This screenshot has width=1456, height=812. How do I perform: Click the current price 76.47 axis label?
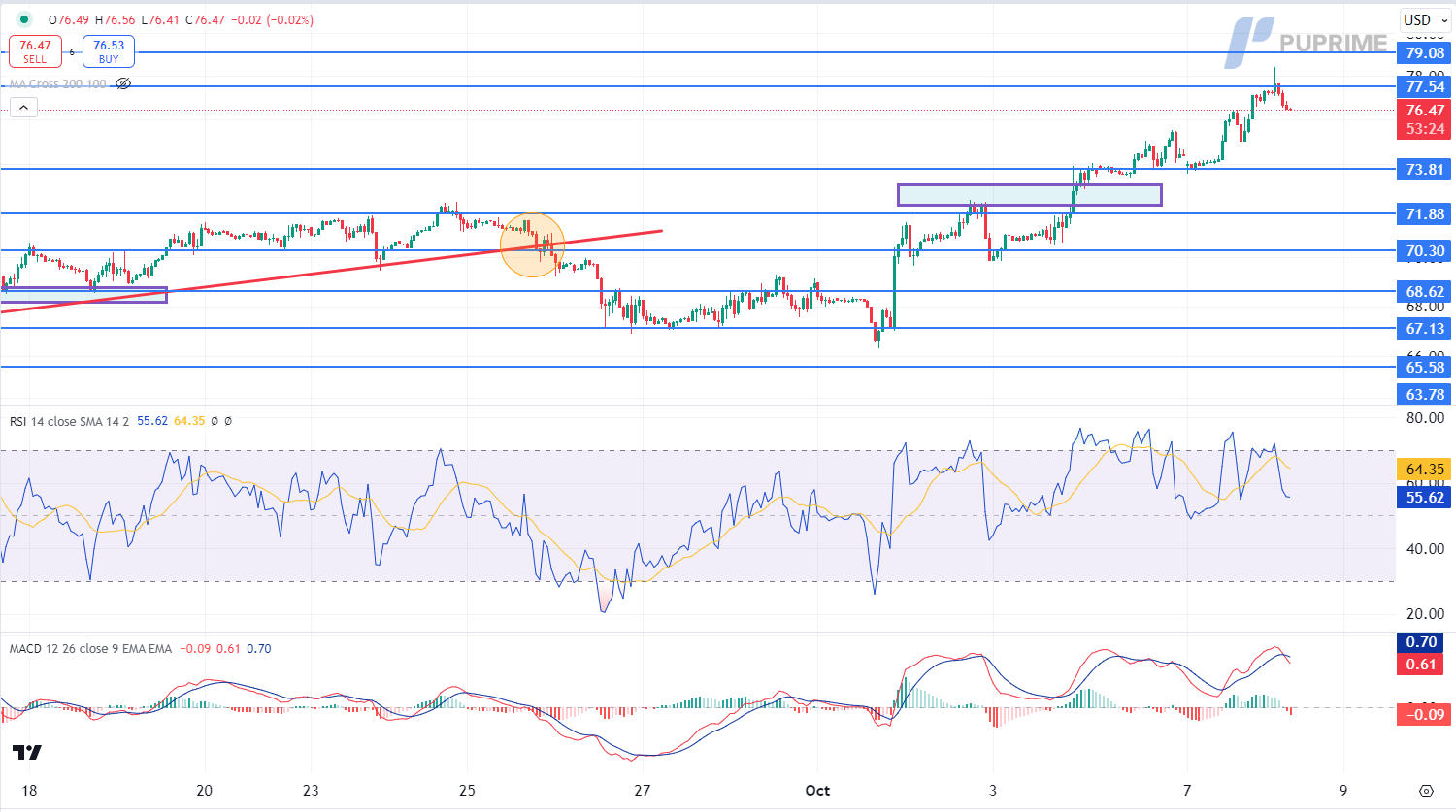[x=1424, y=111]
